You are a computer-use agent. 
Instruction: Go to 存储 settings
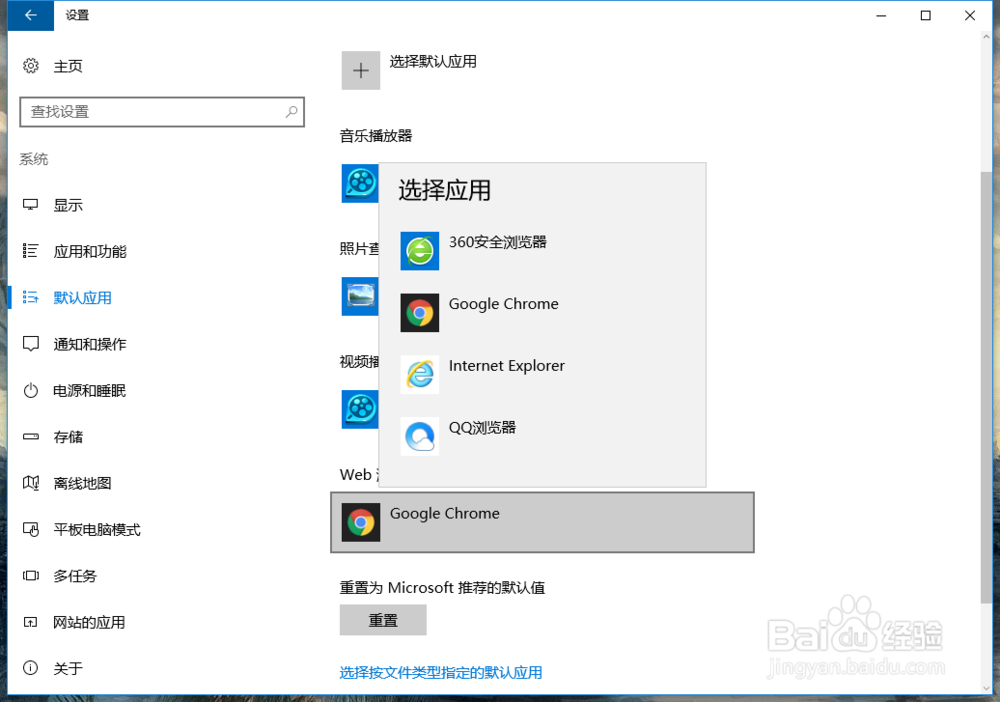pos(68,437)
